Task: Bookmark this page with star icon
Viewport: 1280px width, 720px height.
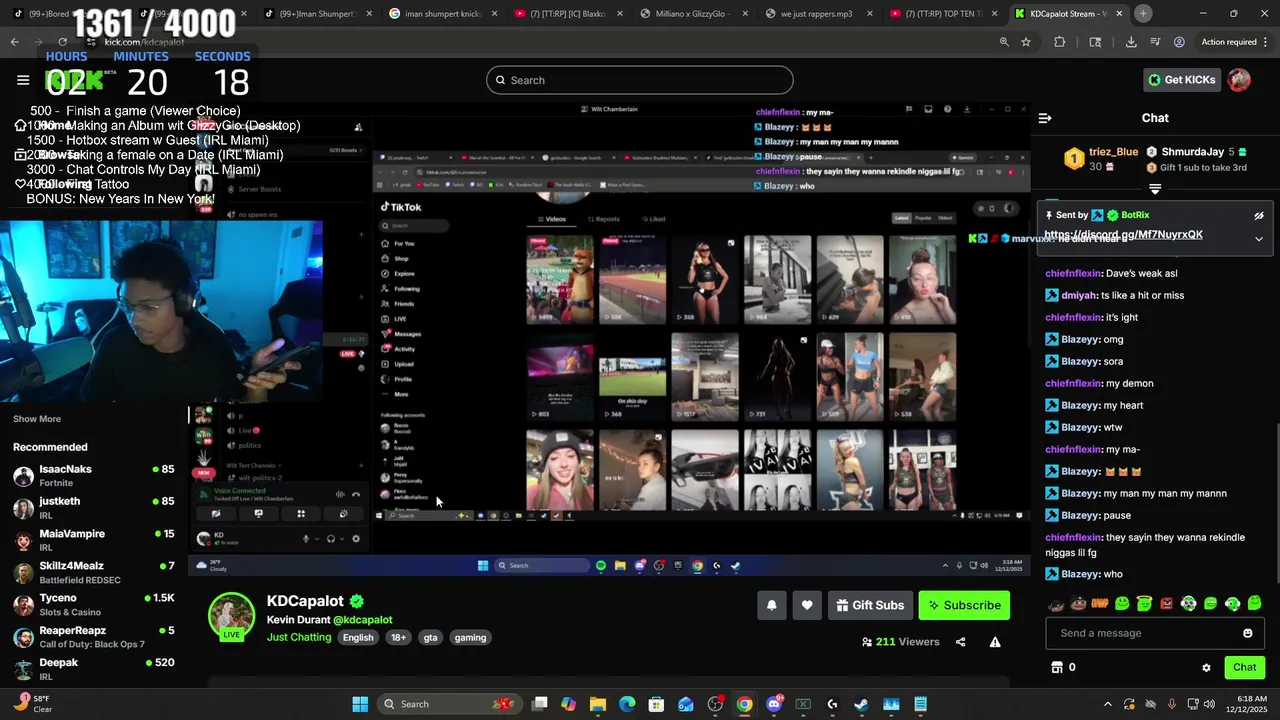Action: (x=1026, y=42)
